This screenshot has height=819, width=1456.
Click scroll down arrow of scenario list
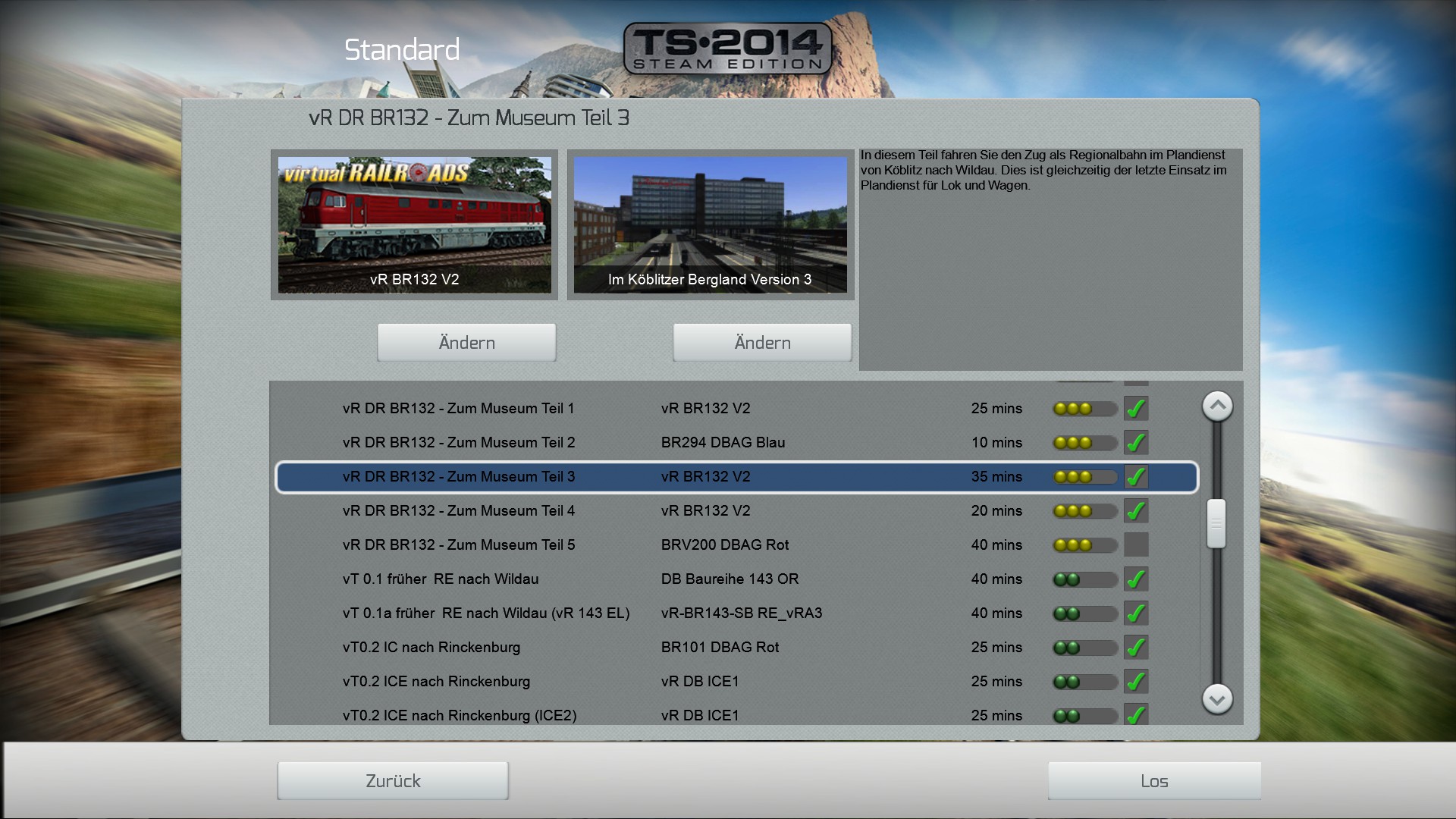[x=1217, y=698]
